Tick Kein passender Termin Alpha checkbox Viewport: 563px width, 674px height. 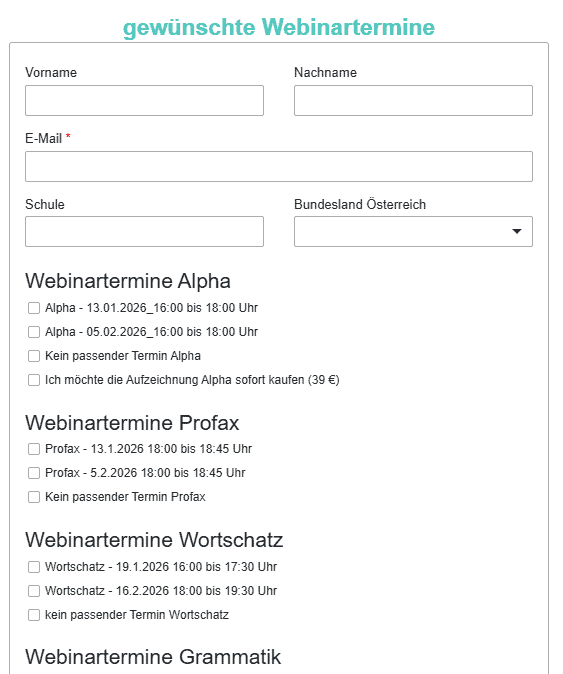[34, 356]
